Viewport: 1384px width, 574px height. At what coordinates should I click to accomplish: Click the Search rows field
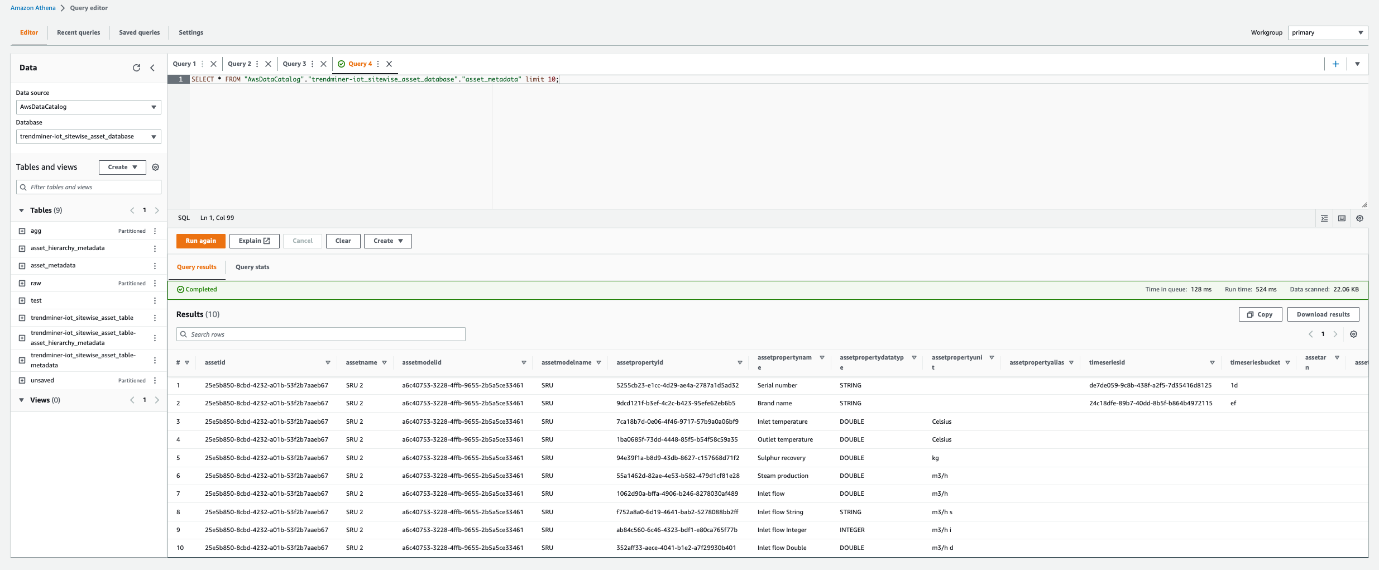click(320, 334)
